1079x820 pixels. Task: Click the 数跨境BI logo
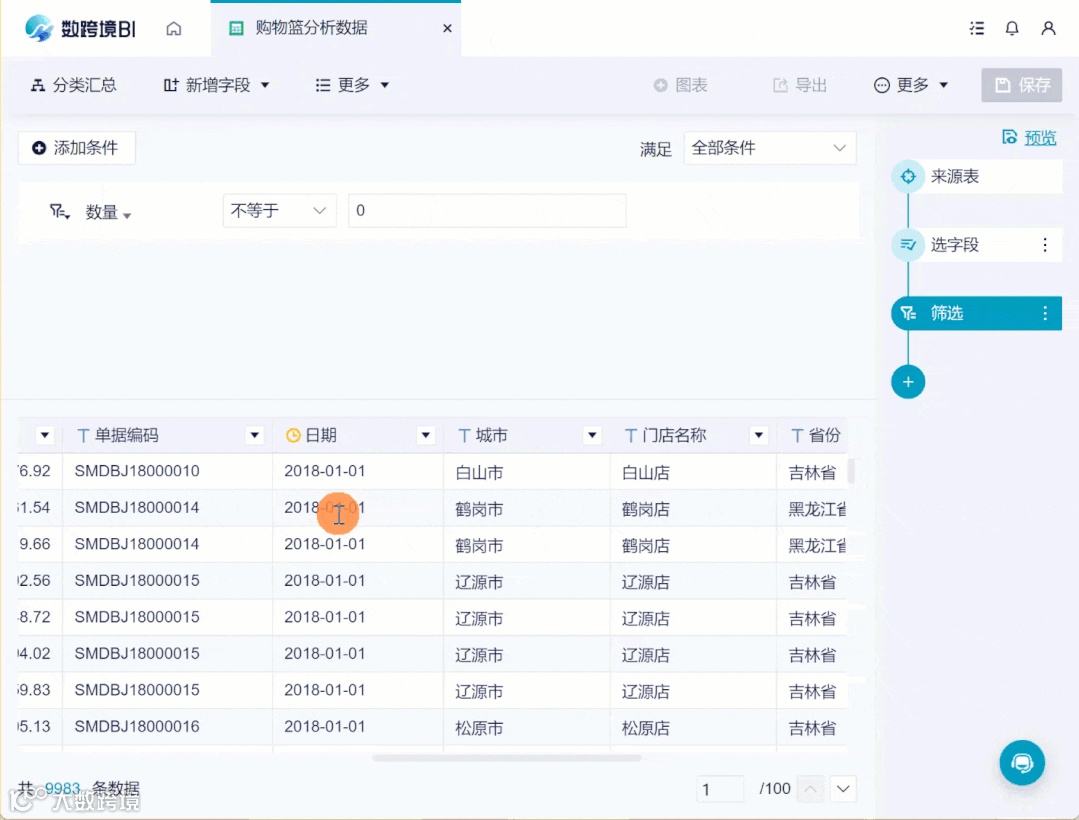click(80, 28)
